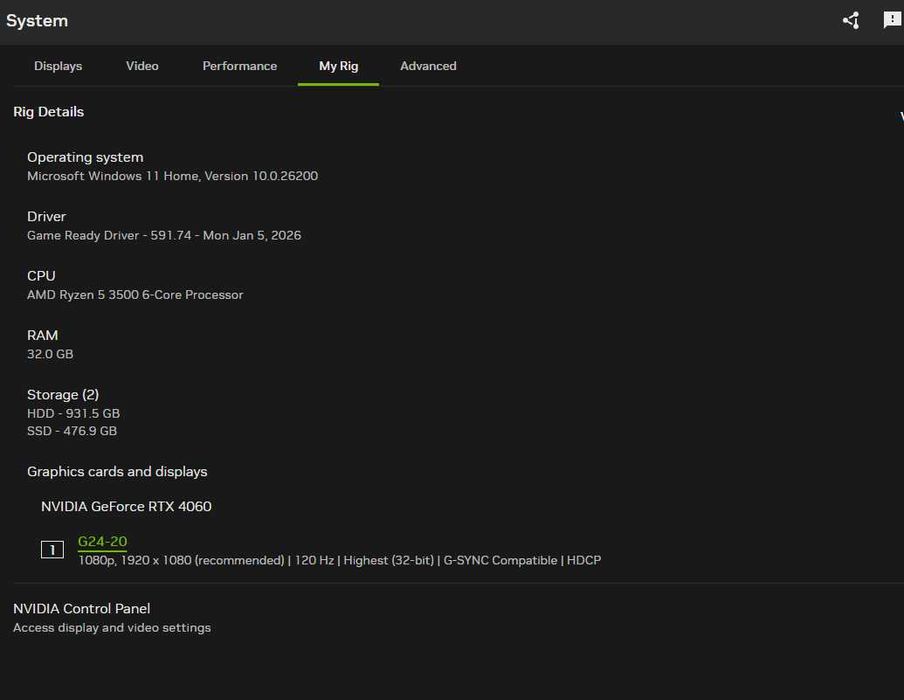Image resolution: width=904 pixels, height=700 pixels.
Task: Open the feedback icon in header
Action: (892, 20)
